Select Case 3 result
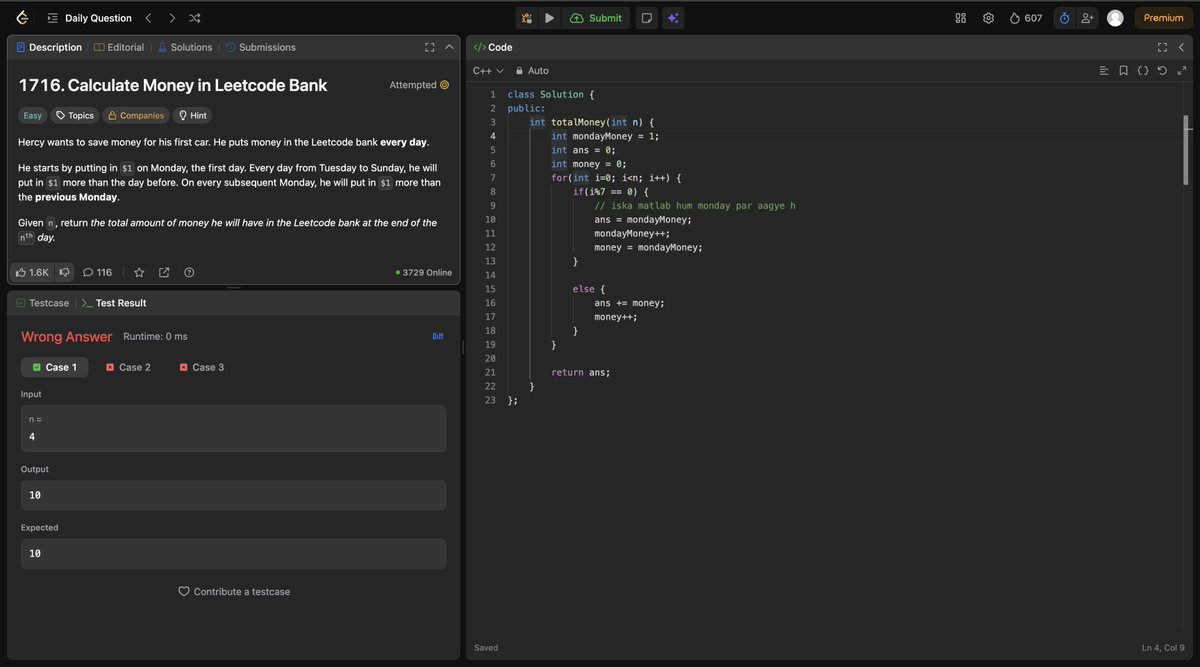The width and height of the screenshot is (1200, 667). click(x=201, y=367)
